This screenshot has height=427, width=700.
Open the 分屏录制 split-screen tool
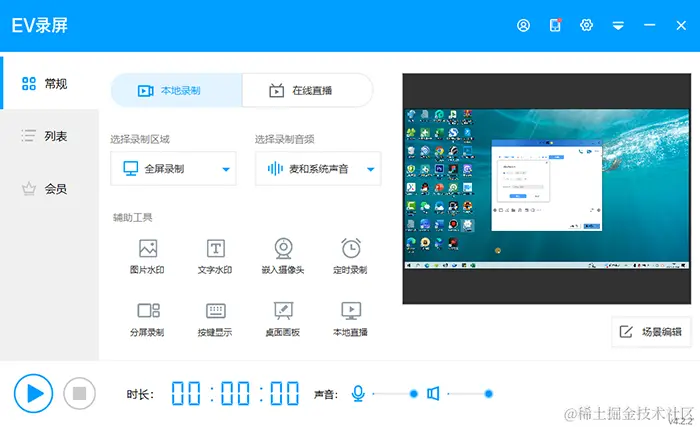point(147,319)
